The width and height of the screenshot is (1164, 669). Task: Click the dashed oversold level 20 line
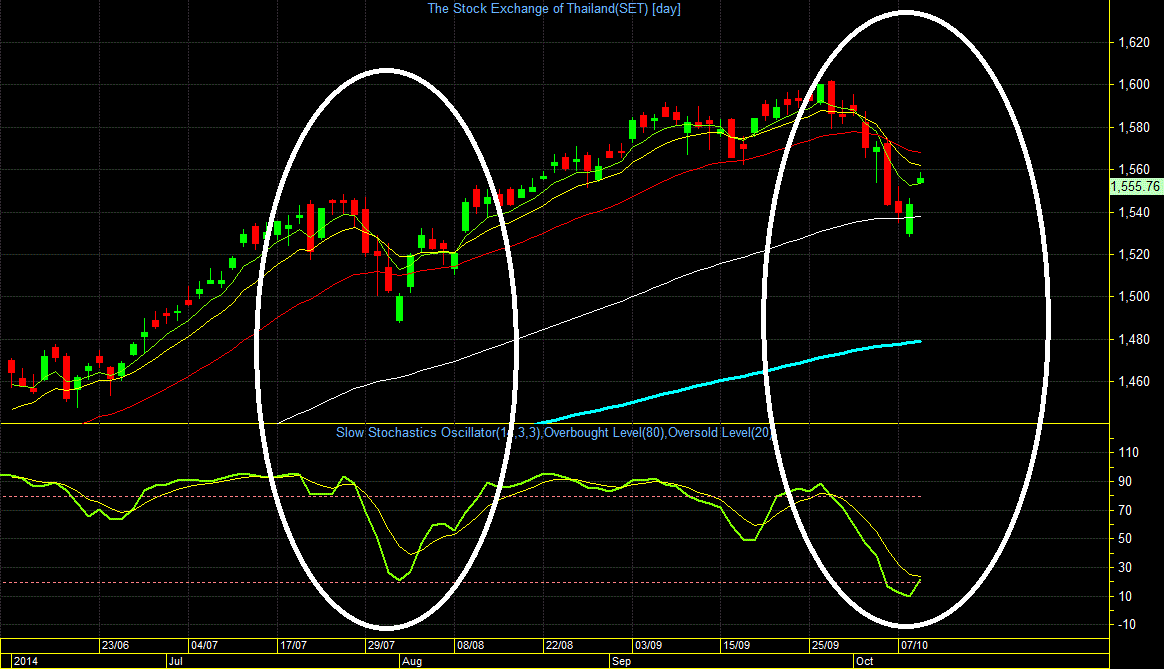[x=460, y=582]
